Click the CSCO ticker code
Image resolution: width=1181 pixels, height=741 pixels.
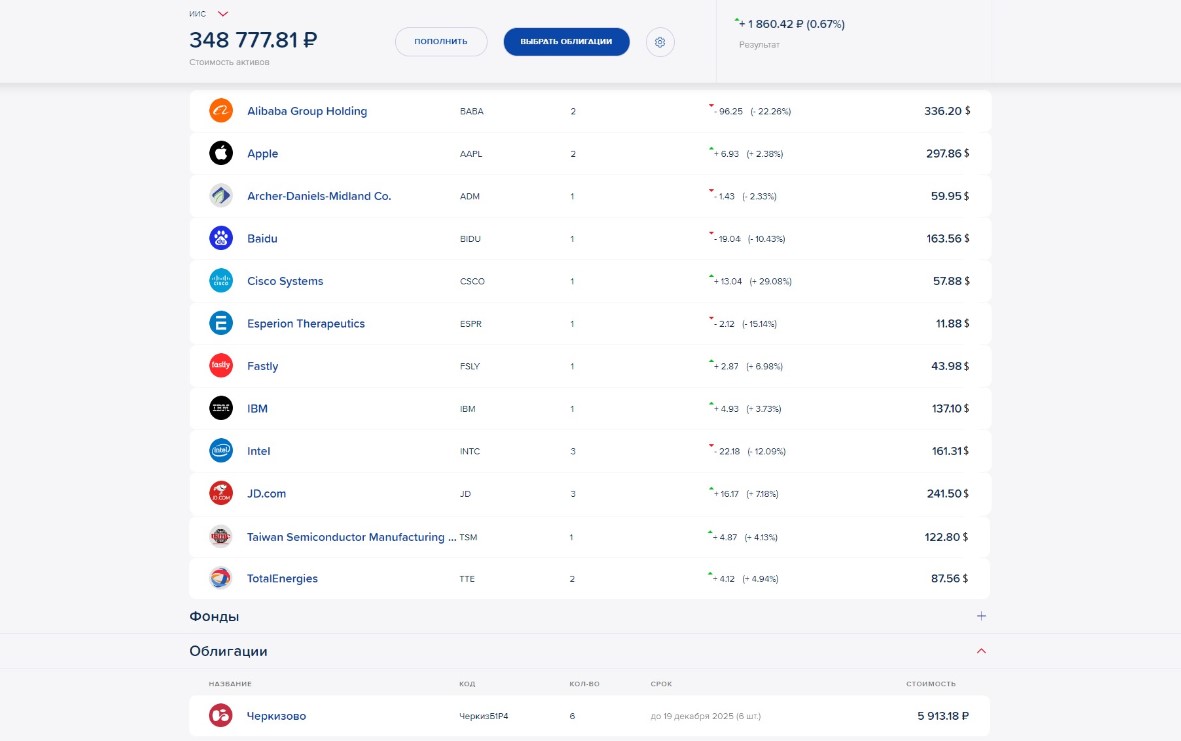(472, 281)
